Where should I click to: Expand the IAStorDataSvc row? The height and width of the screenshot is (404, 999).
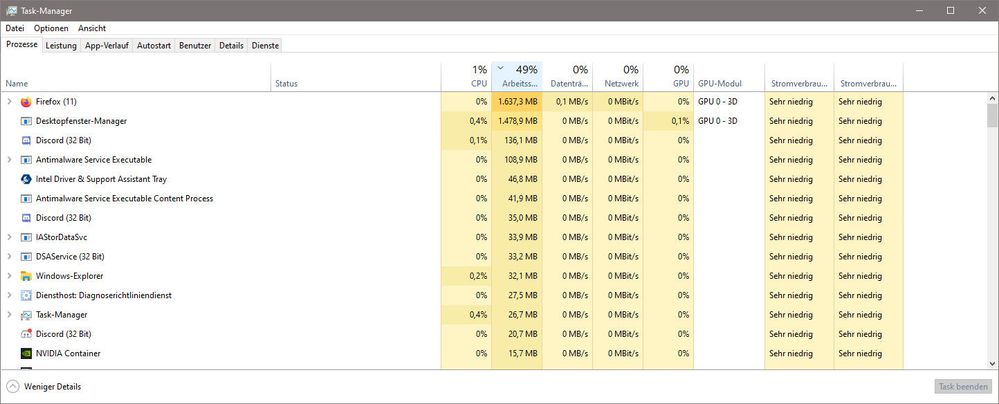click(x=9, y=237)
